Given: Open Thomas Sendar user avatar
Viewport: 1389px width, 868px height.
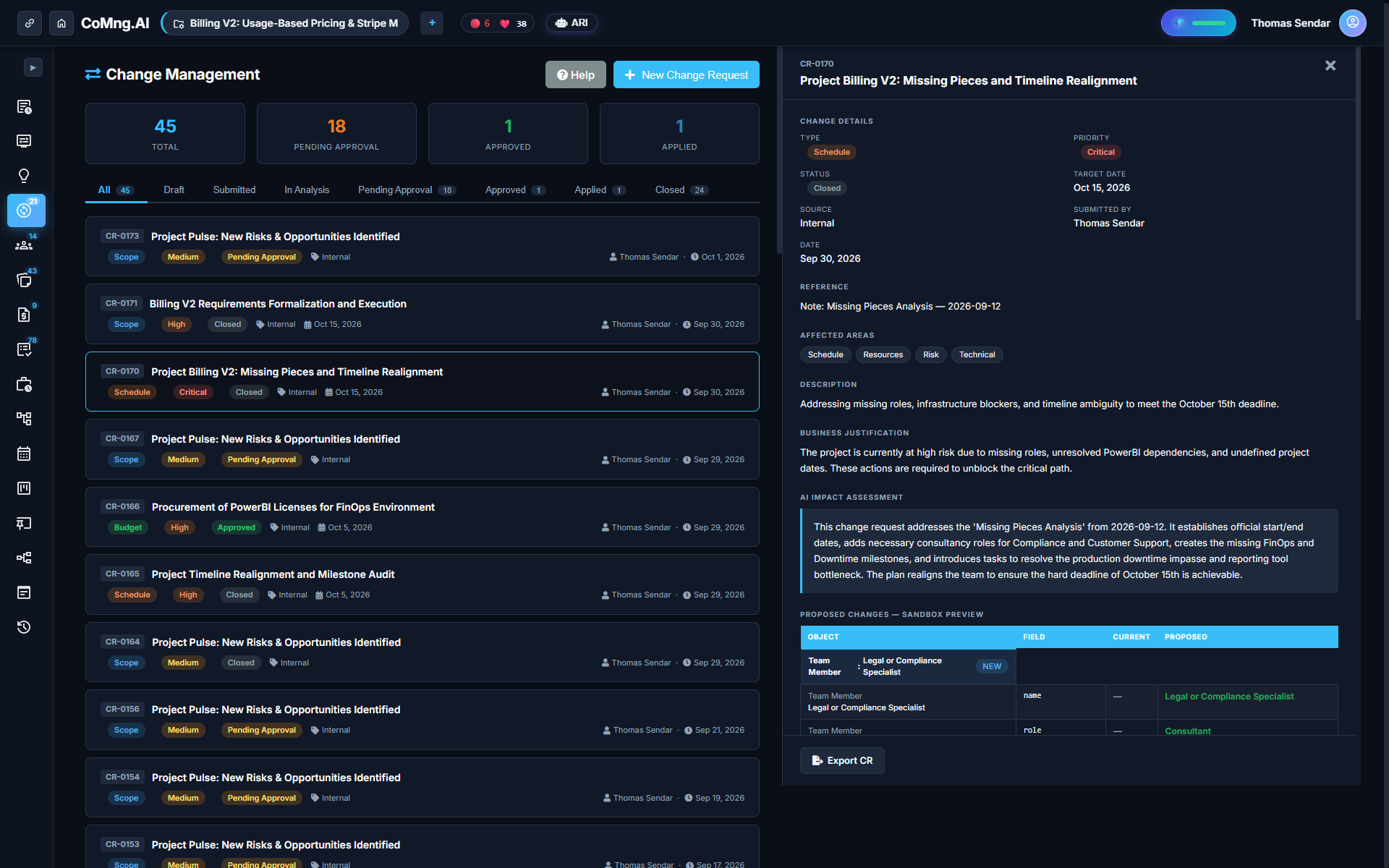Looking at the screenshot, I should [1353, 23].
